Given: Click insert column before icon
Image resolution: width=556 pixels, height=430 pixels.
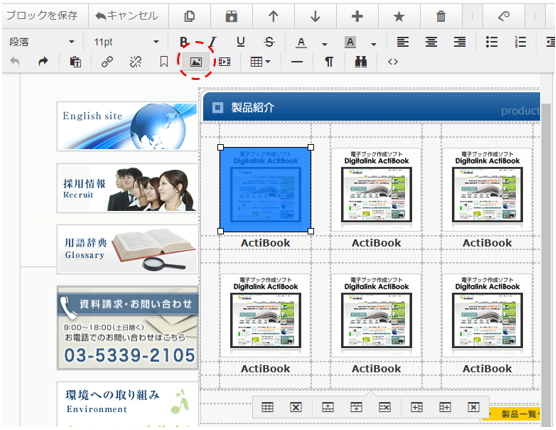Looking at the screenshot, I should click(417, 407).
